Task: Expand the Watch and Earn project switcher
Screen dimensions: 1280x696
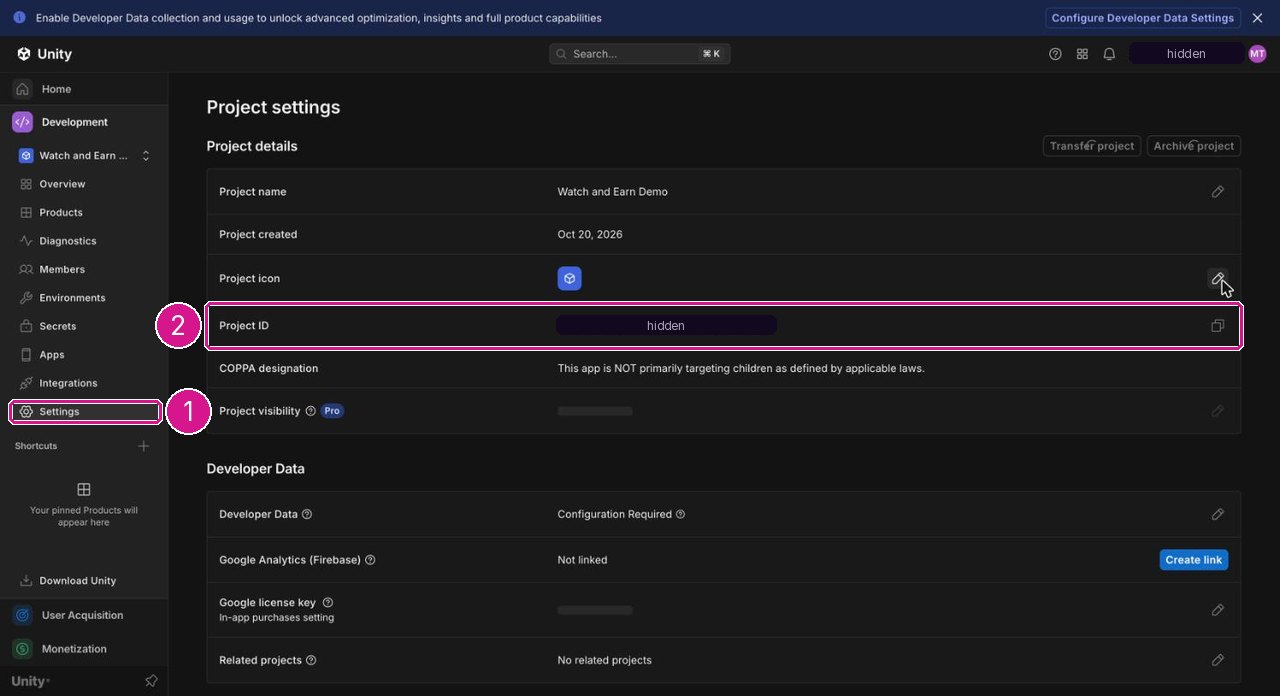Action: coord(84,156)
